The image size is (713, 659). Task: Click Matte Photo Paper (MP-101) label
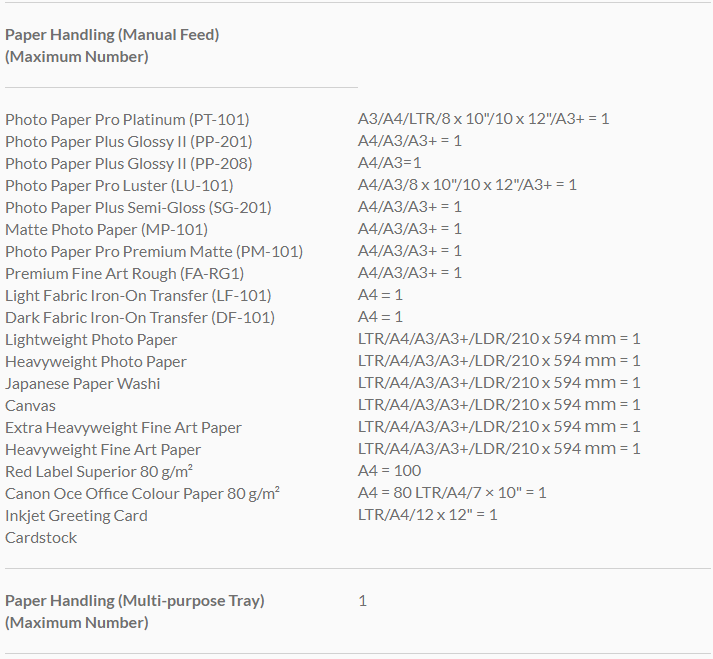coord(105,229)
